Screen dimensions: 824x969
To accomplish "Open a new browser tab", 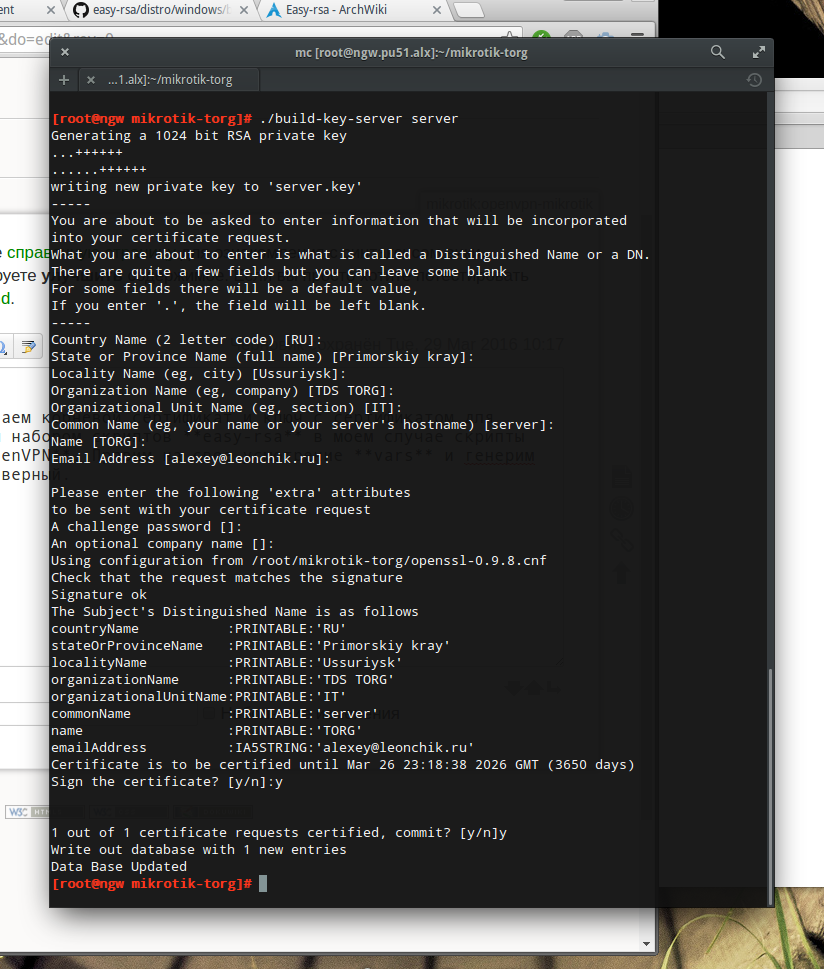I will pyautogui.click(x=469, y=10).
